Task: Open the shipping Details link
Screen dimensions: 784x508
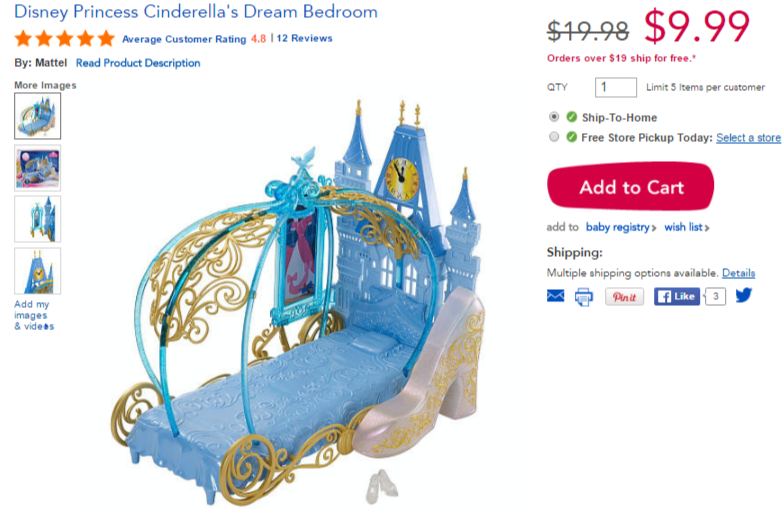Action: pos(738,273)
